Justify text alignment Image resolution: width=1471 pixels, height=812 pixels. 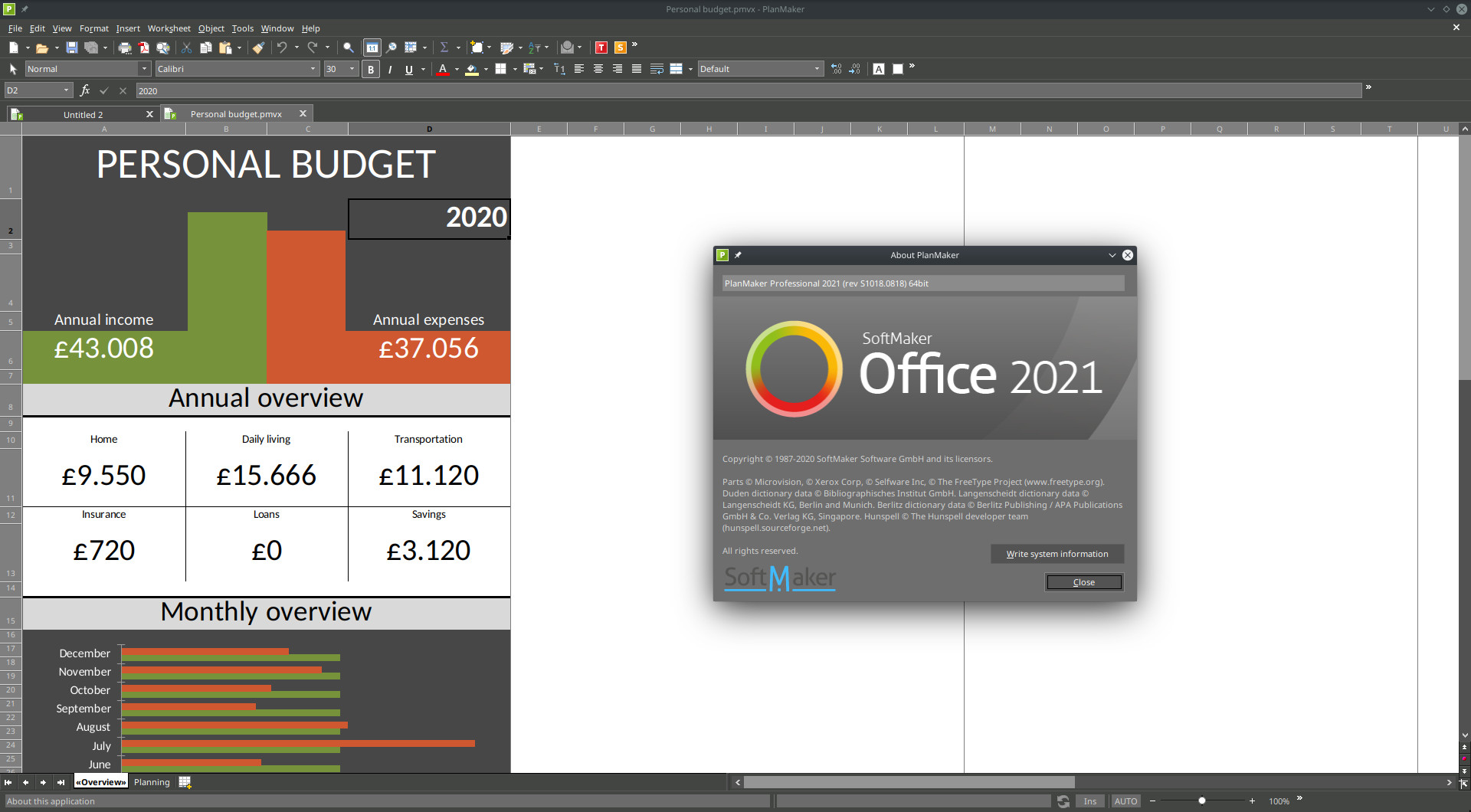tap(637, 69)
